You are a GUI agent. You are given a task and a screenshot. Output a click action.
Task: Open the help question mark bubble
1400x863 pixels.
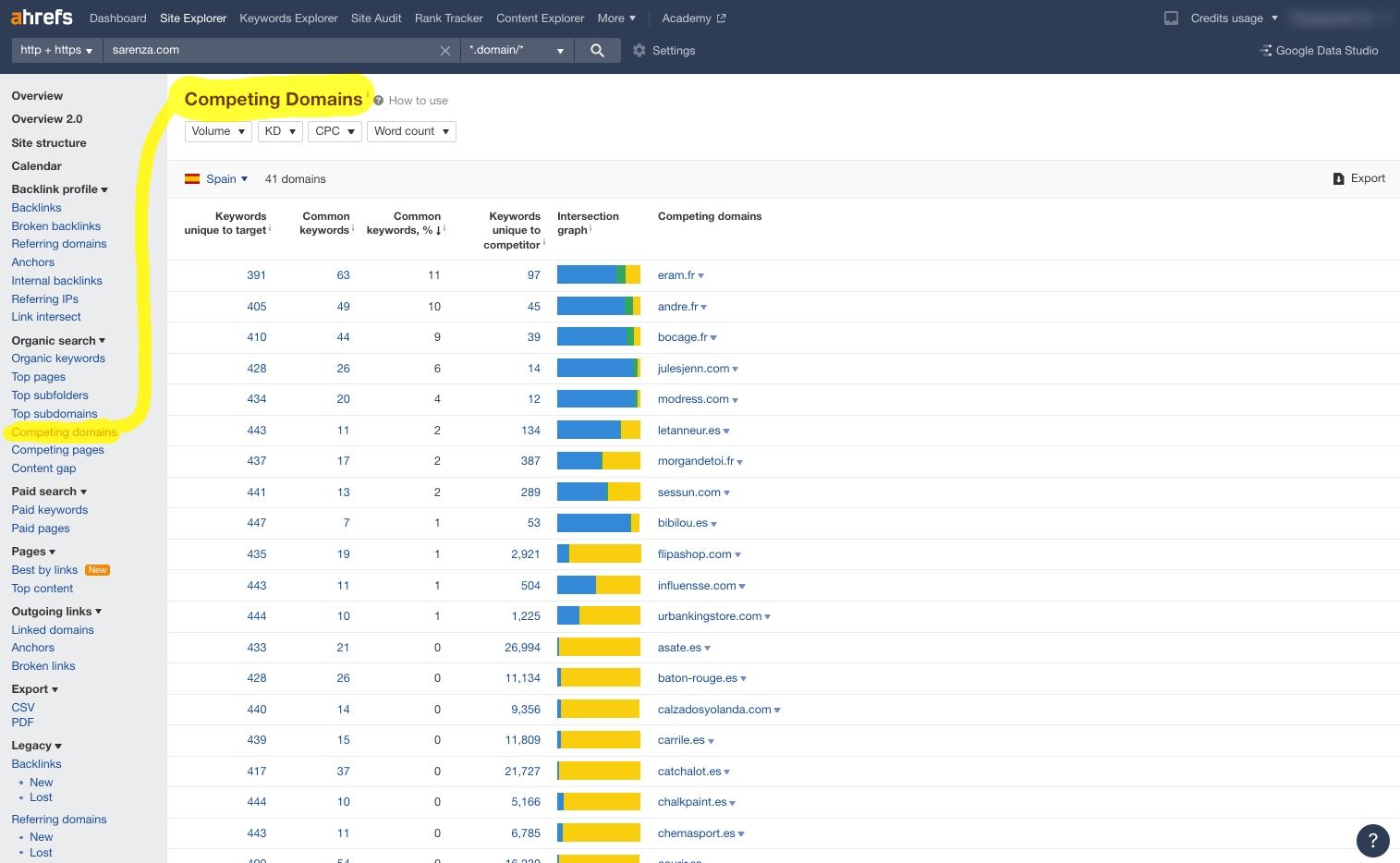pos(1372,840)
